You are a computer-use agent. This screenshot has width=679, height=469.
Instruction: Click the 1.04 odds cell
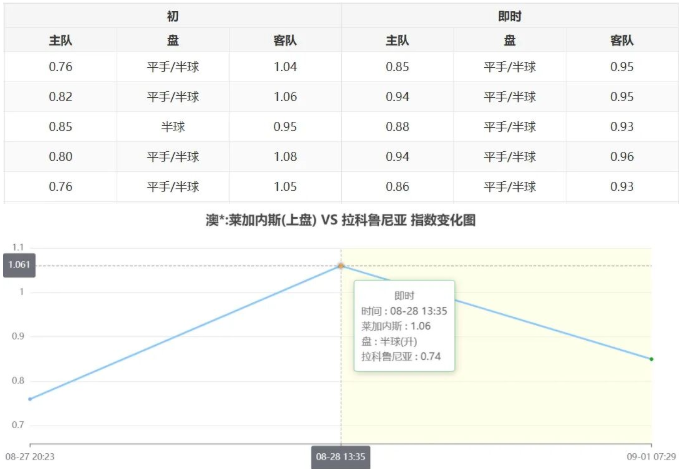pyautogui.click(x=285, y=67)
